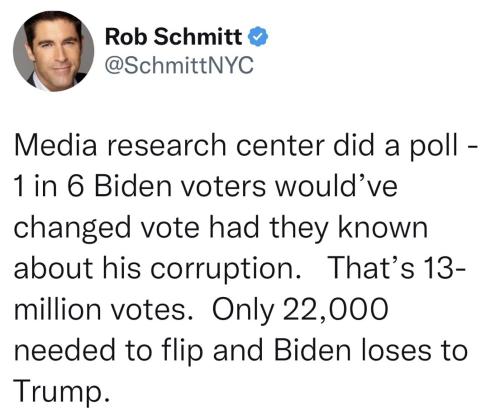Click the words 'Biden loses to'
The image size is (500, 420).
click(x=370, y=350)
